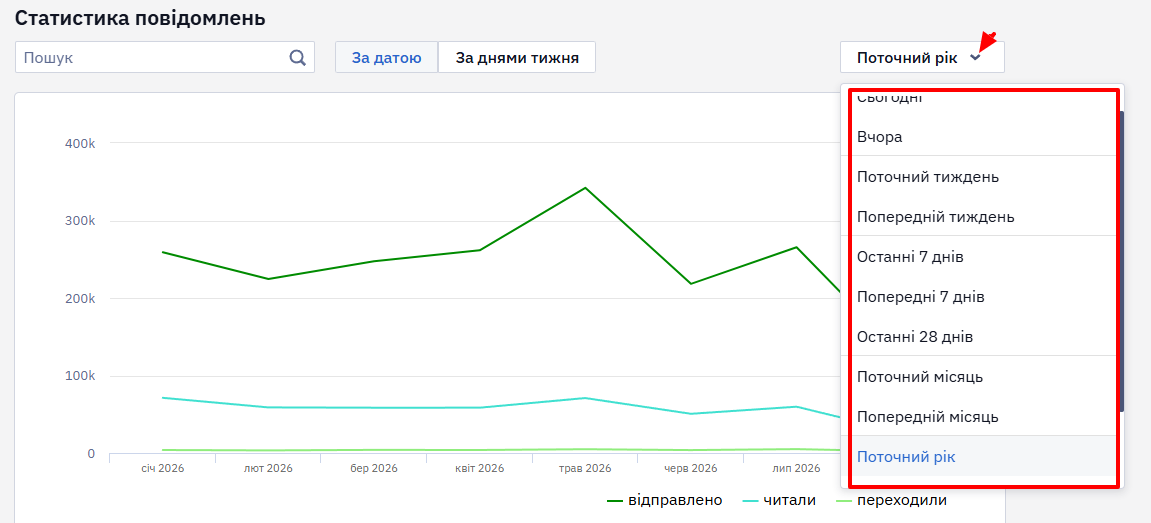
Task: Toggle the переходили legend series
Action: coord(892,500)
